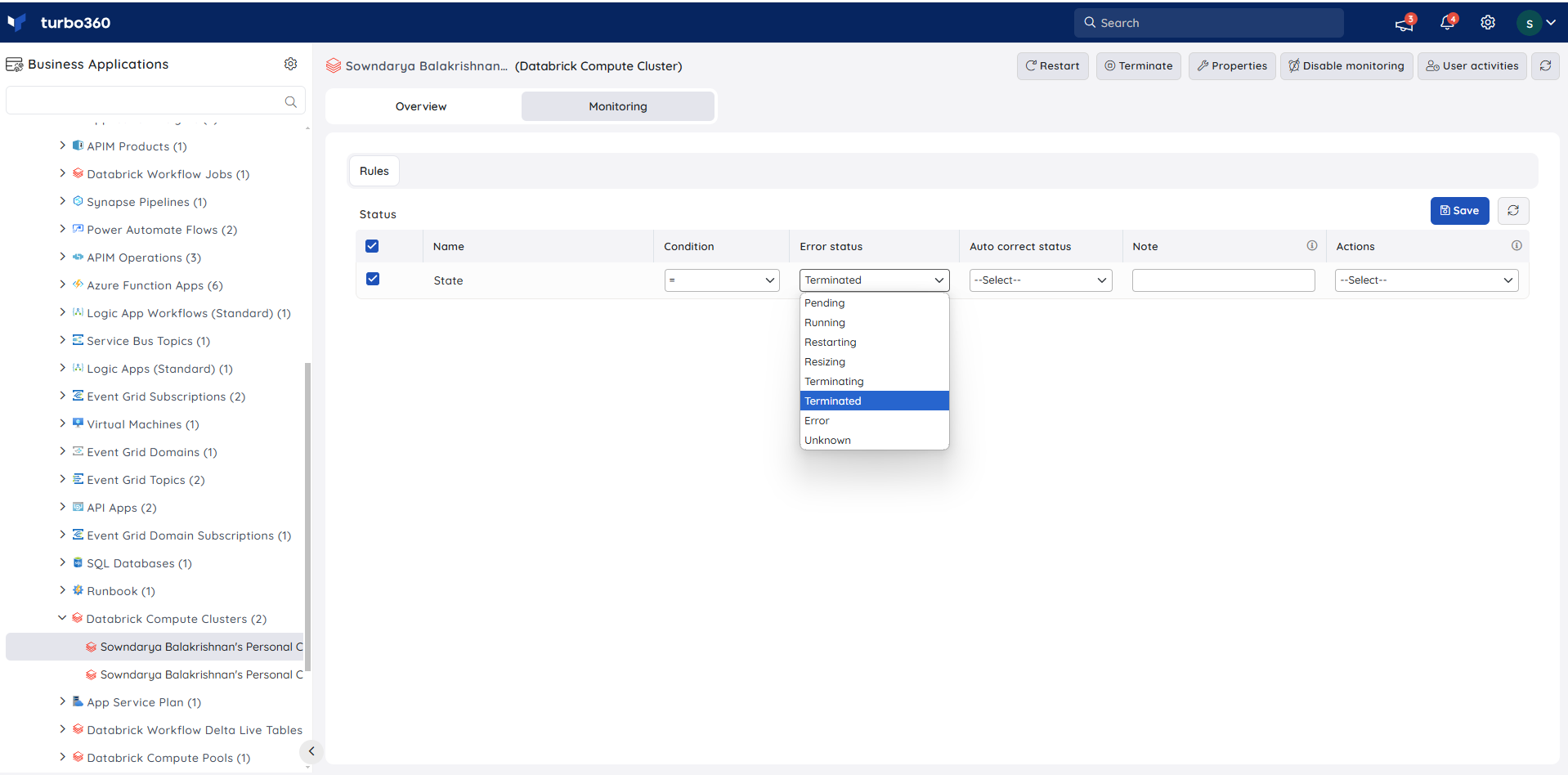This screenshot has width=1568, height=775.
Task: Uncheck the State rule checkbox
Action: click(x=373, y=279)
